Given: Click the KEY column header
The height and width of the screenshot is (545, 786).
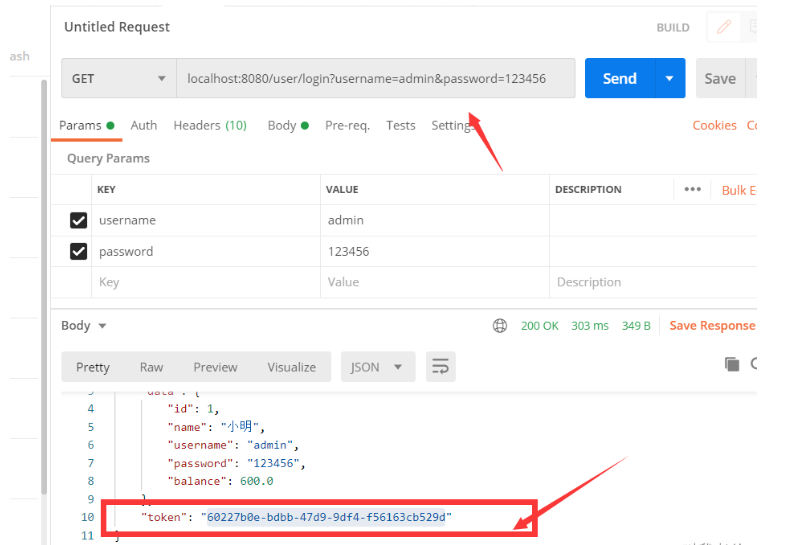Looking at the screenshot, I should (x=106, y=190).
